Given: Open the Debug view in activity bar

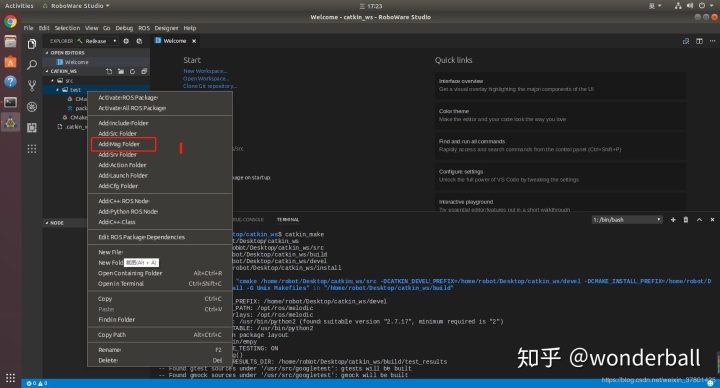Looking at the screenshot, I should 32,107.
